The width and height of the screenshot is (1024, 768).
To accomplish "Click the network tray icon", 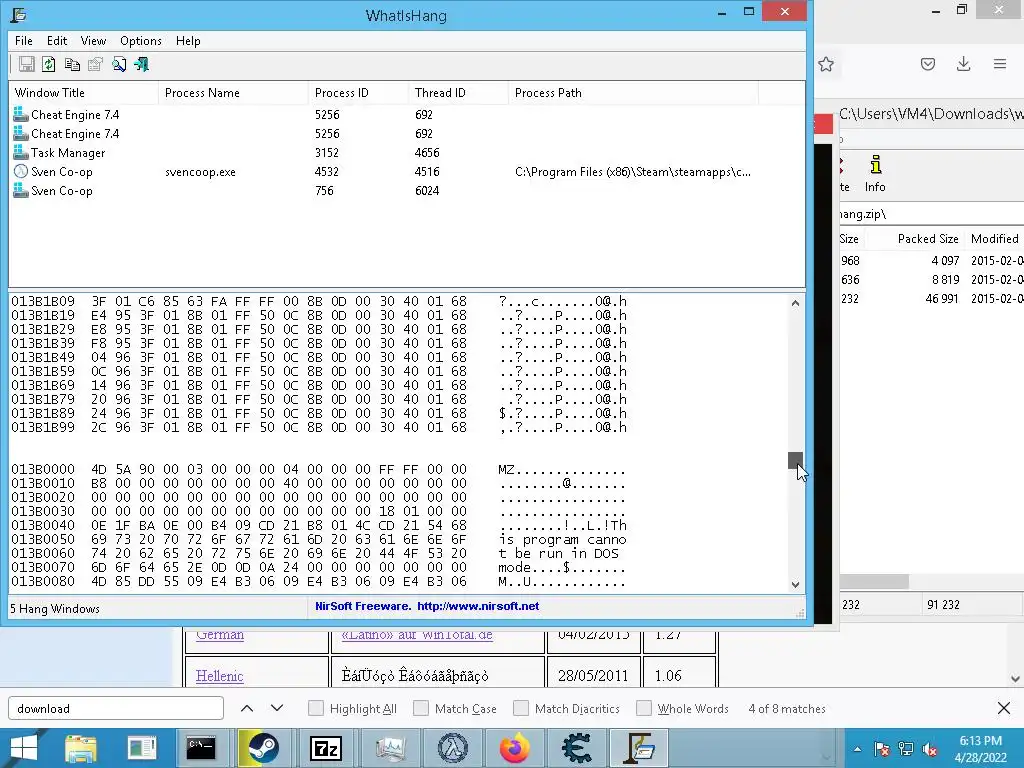I will (x=906, y=749).
